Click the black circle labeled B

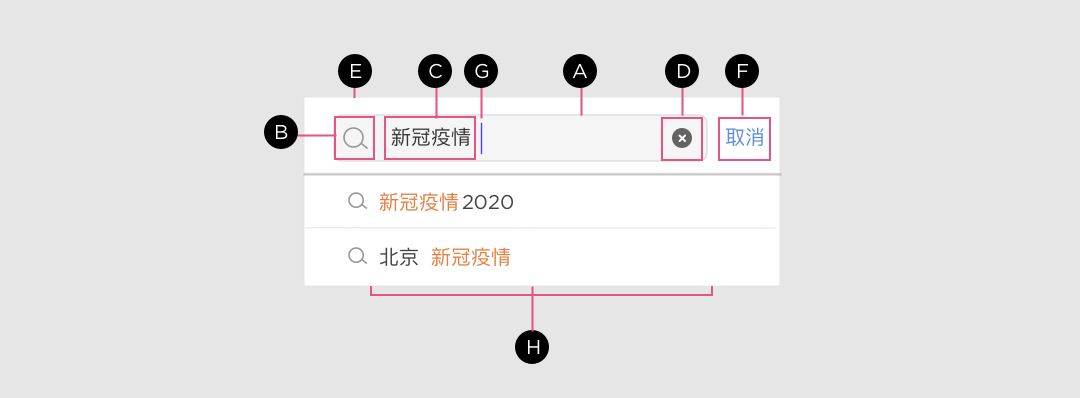(x=281, y=132)
